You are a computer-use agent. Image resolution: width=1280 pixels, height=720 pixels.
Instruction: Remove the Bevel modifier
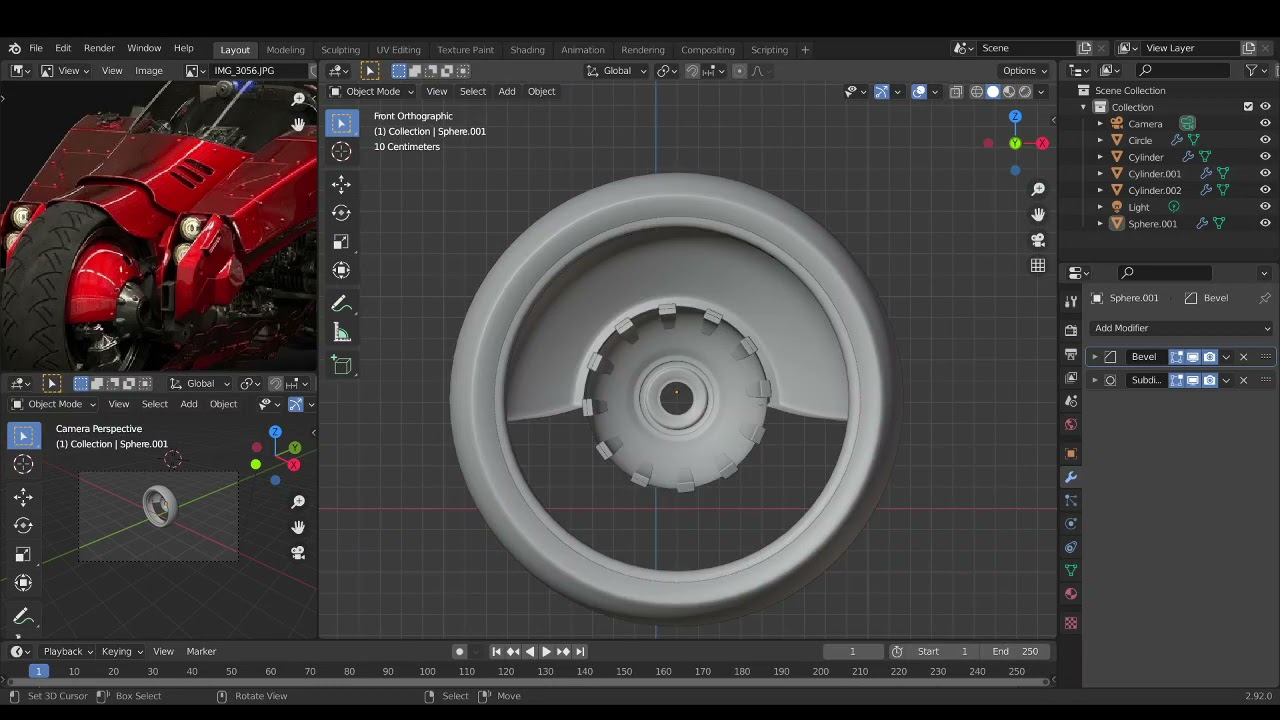pos(1243,357)
